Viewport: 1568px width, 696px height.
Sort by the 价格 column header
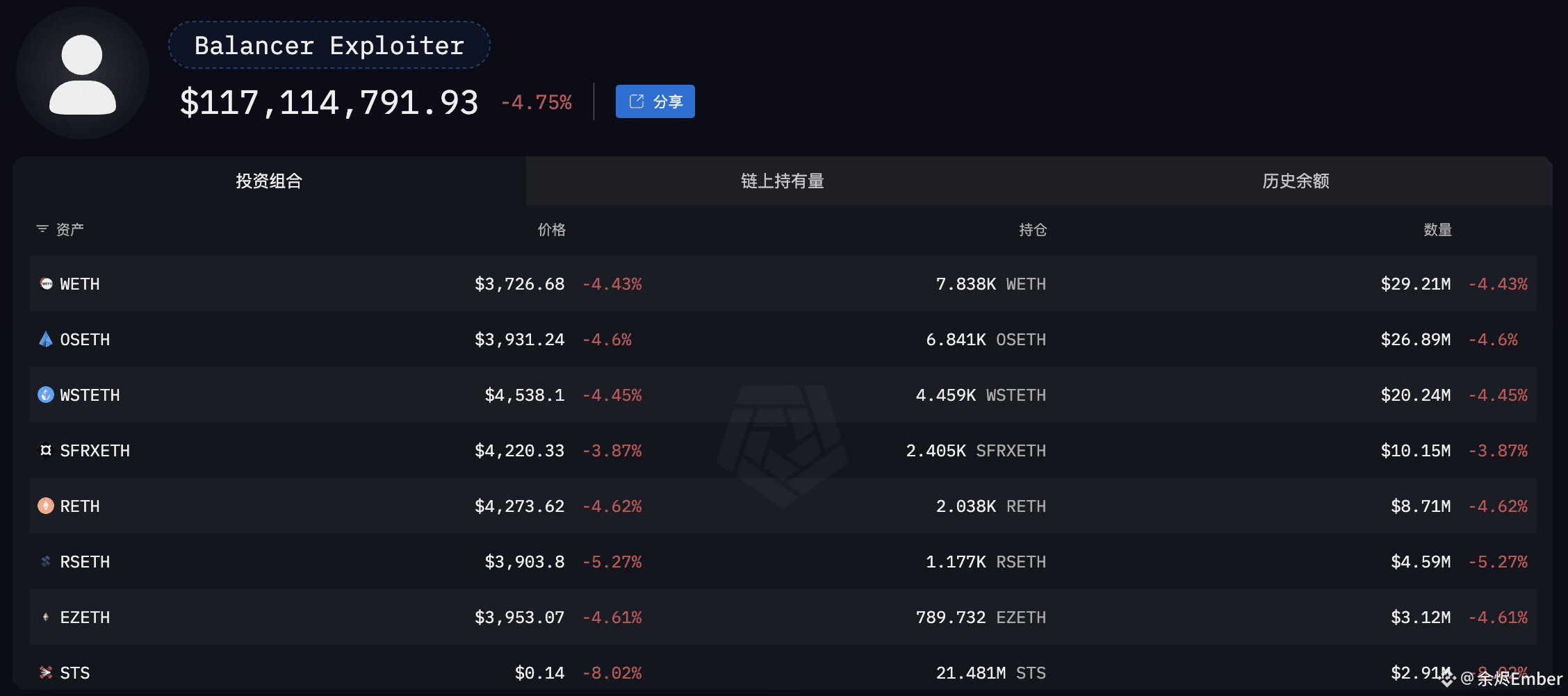551,230
